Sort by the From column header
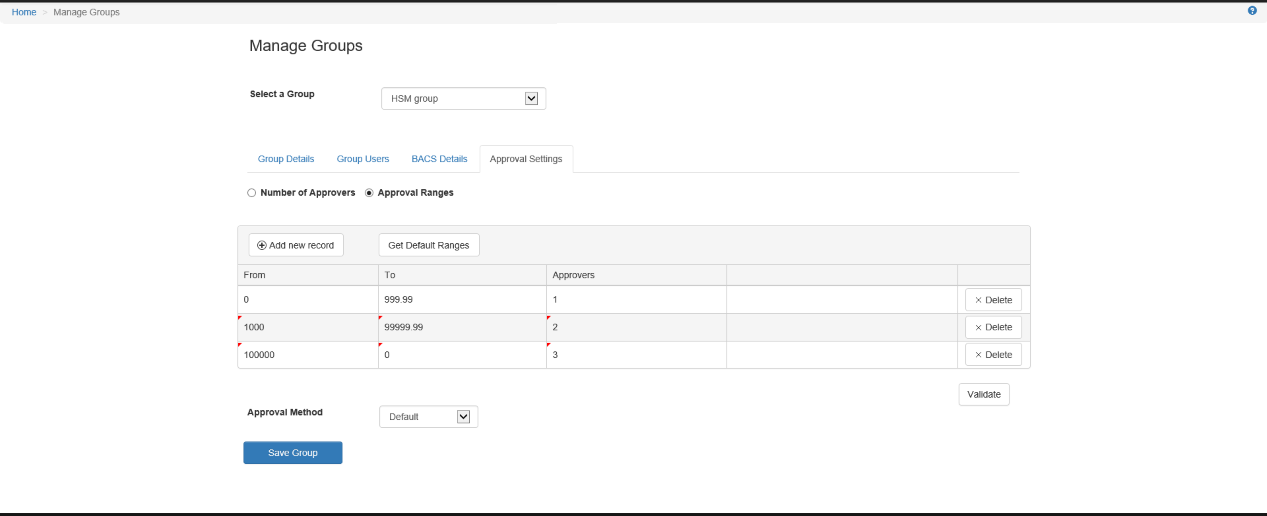1267x516 pixels. (308, 275)
